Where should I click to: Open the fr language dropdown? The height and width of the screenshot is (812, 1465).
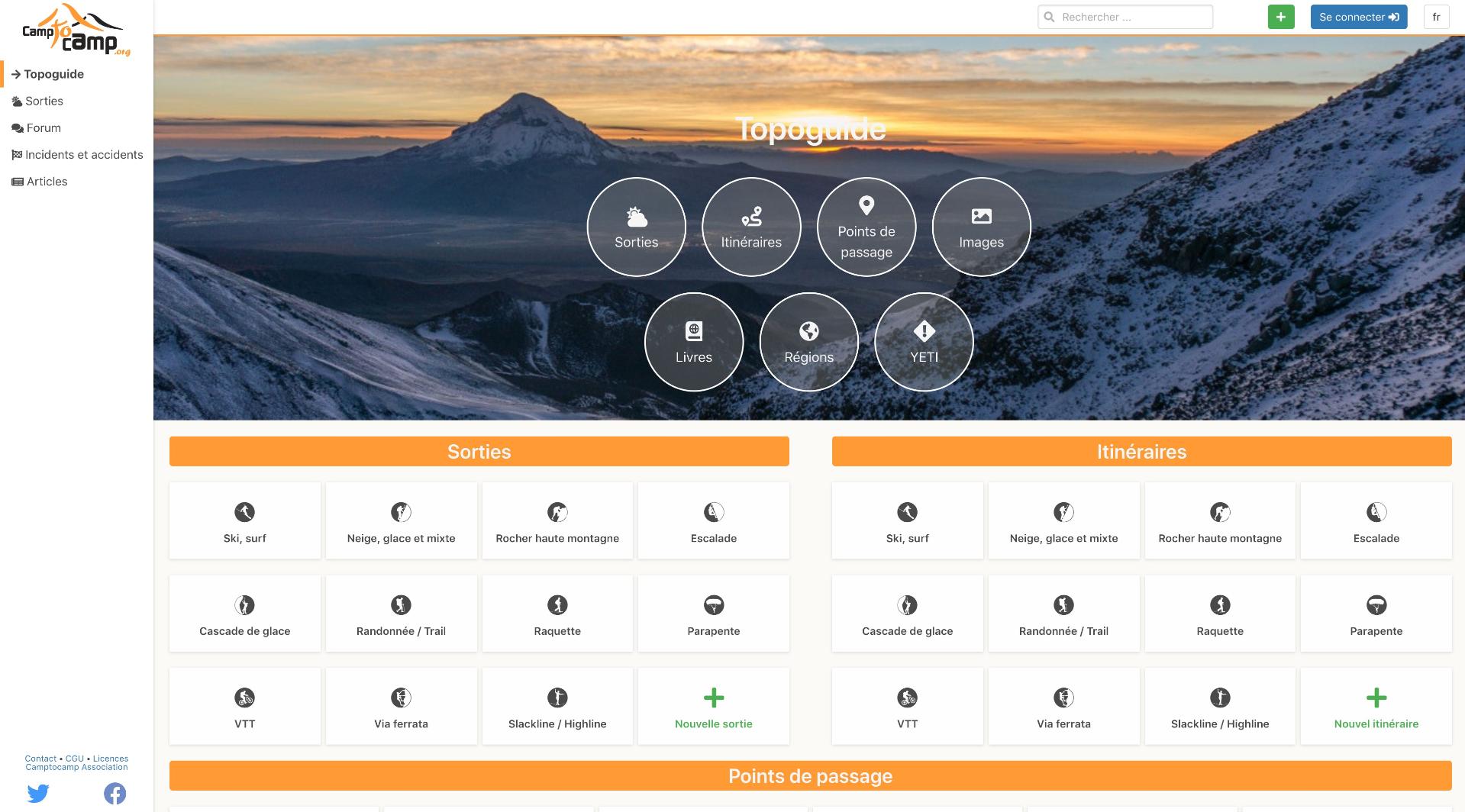click(x=1436, y=17)
